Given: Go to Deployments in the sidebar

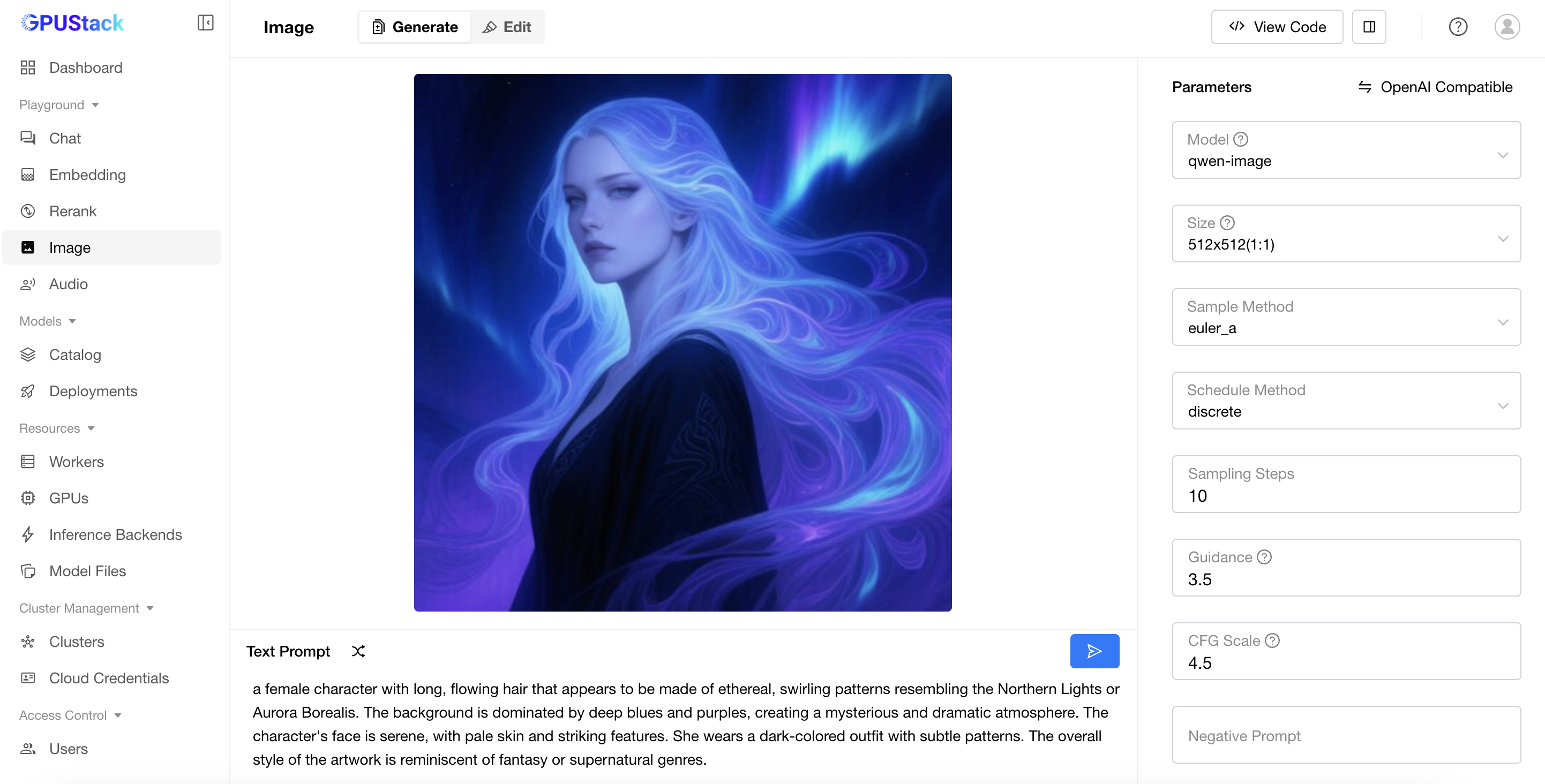Looking at the screenshot, I should (x=93, y=391).
